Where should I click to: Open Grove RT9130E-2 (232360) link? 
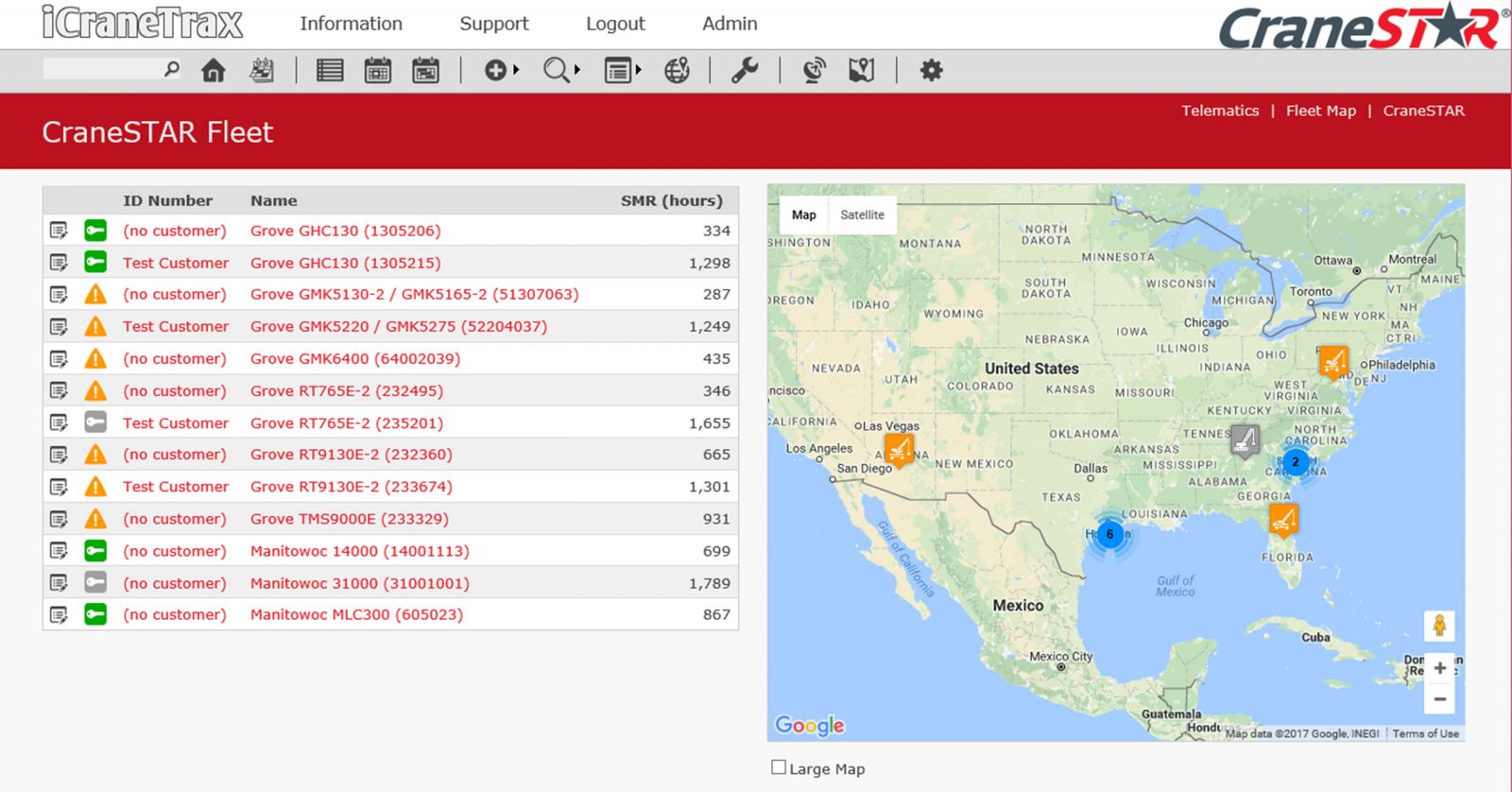click(x=352, y=455)
